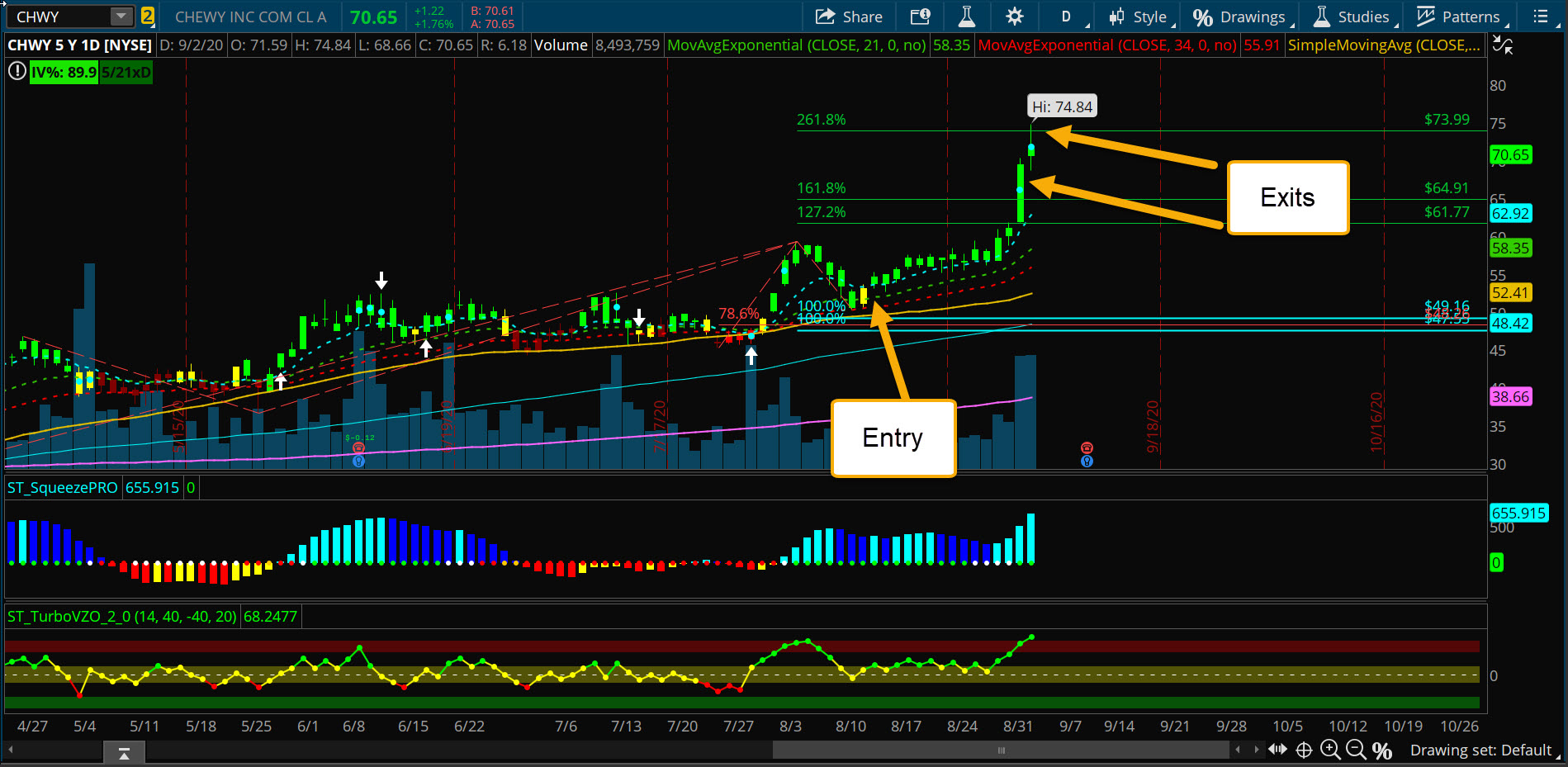
Task: Click the MovAvgExponential (CLOSE, 34) study label
Action: click(x=1107, y=45)
